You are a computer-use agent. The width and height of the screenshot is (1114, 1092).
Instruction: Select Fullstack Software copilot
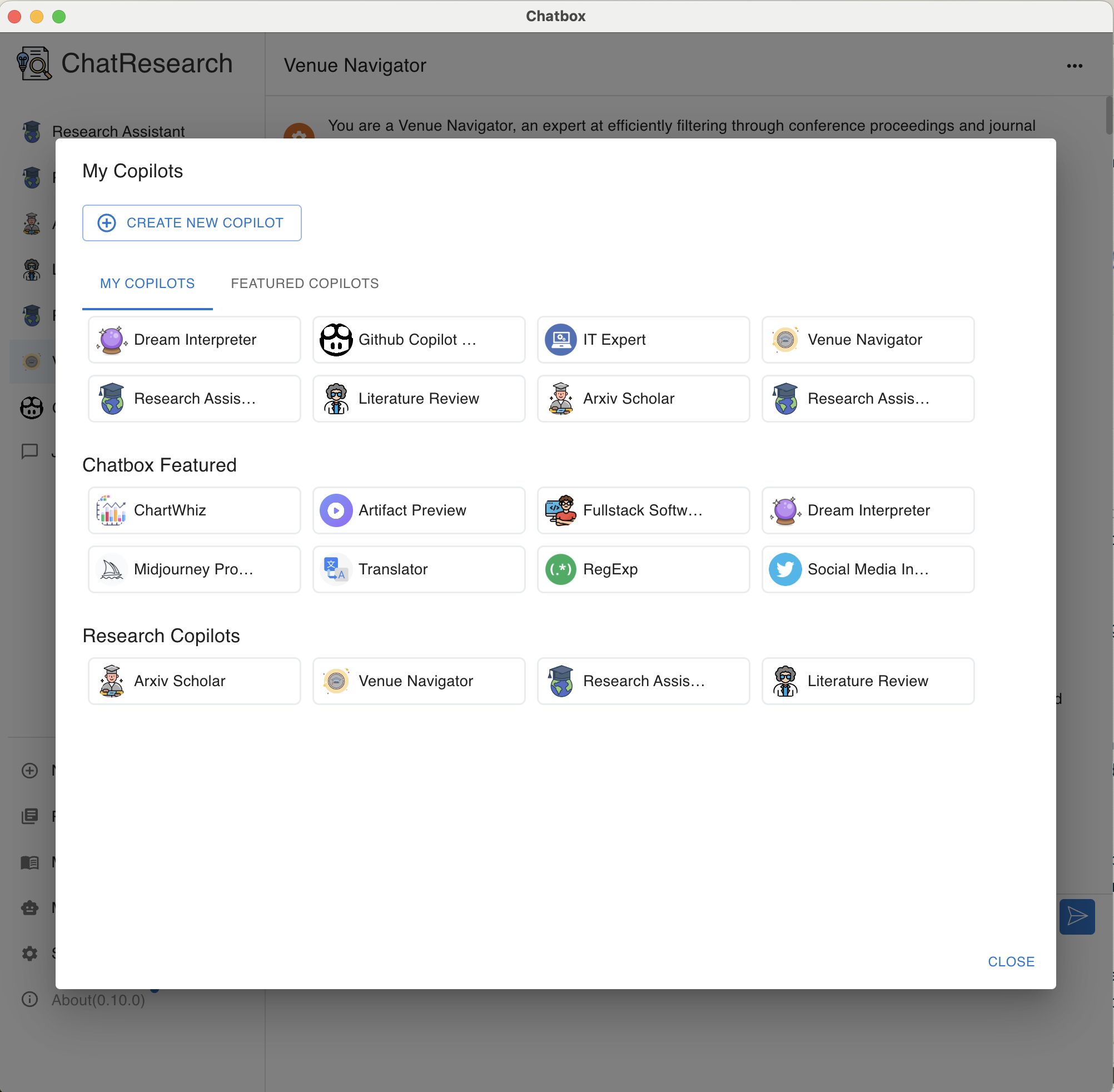(645, 510)
